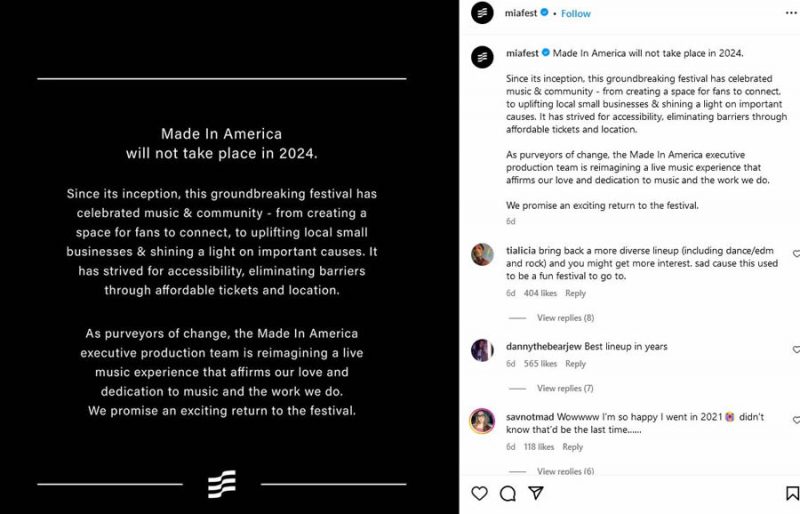Reply to dannythebearjew's comment

575,364
